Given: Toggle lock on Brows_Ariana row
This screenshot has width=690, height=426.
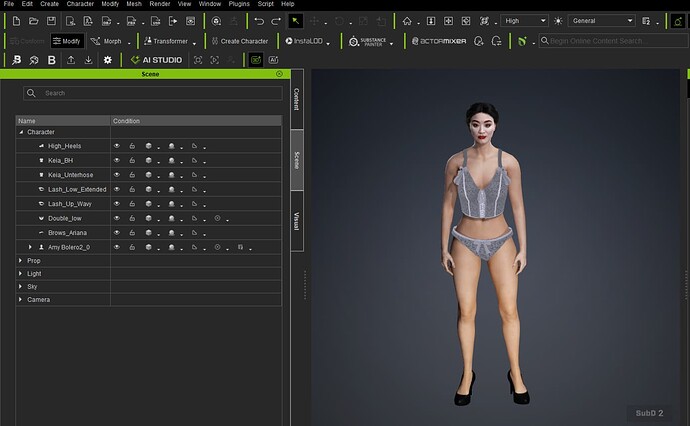Looking at the screenshot, I should pos(132,232).
